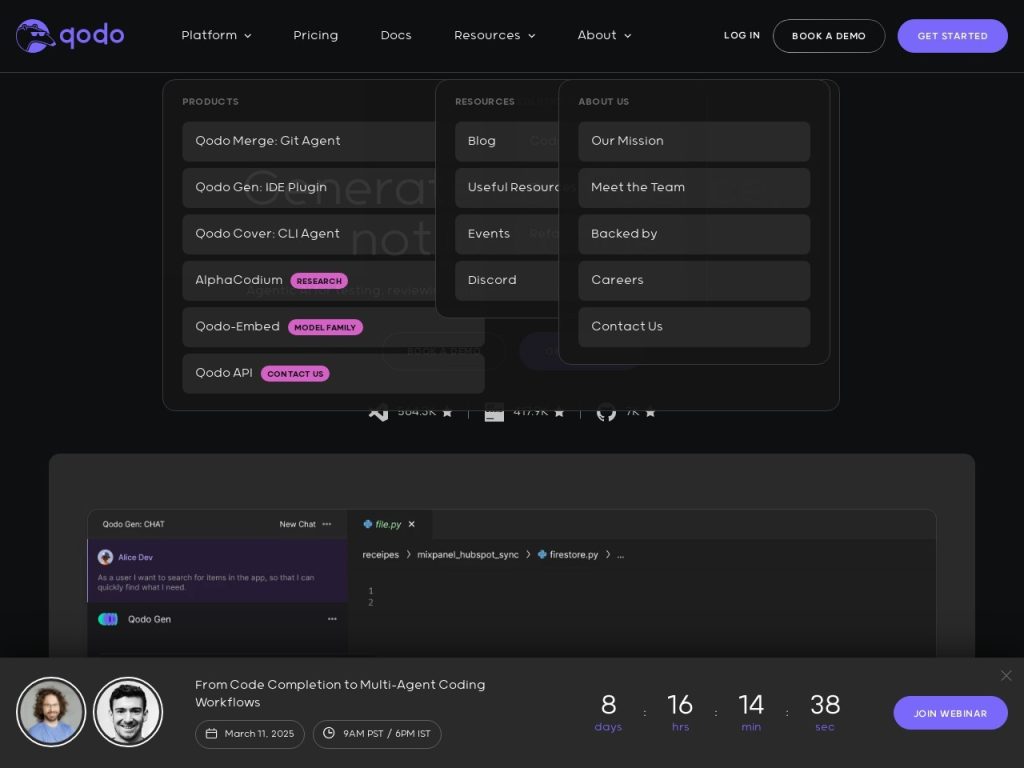
Task: Click the 9AM PST / 6PM IST pill
Action: (377, 734)
